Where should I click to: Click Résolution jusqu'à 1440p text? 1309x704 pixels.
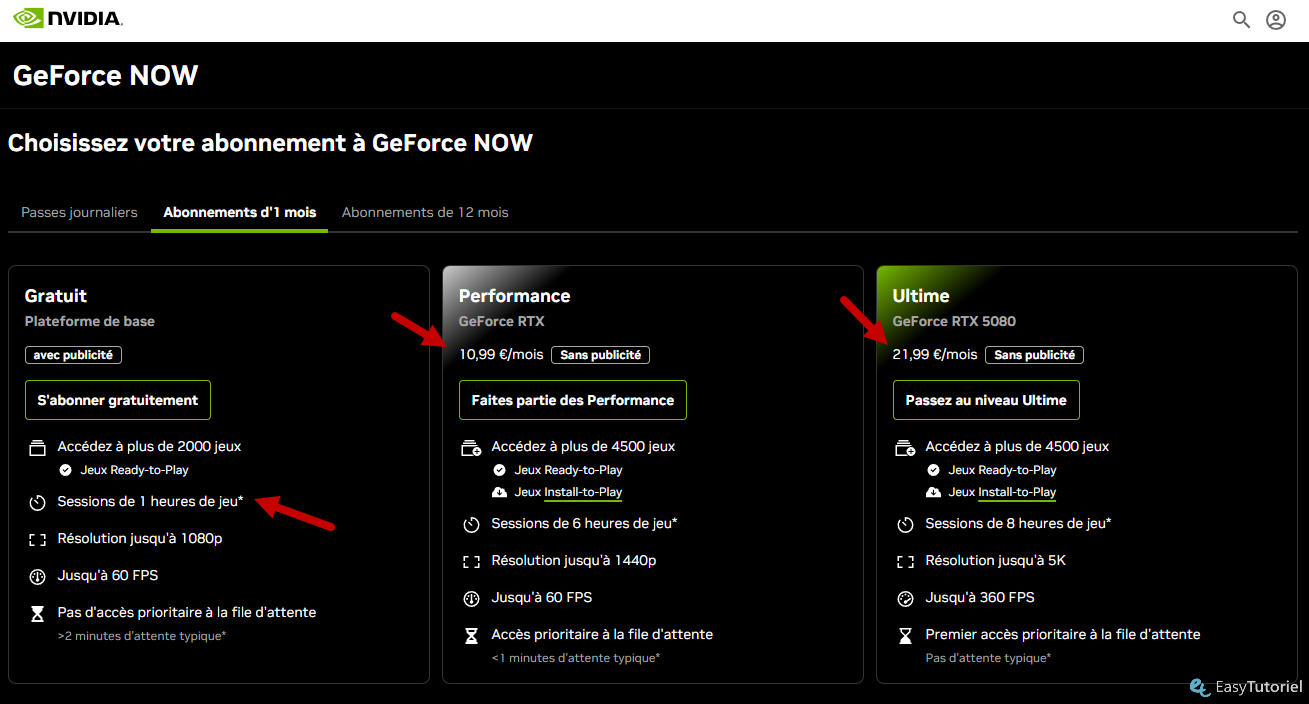click(x=574, y=560)
